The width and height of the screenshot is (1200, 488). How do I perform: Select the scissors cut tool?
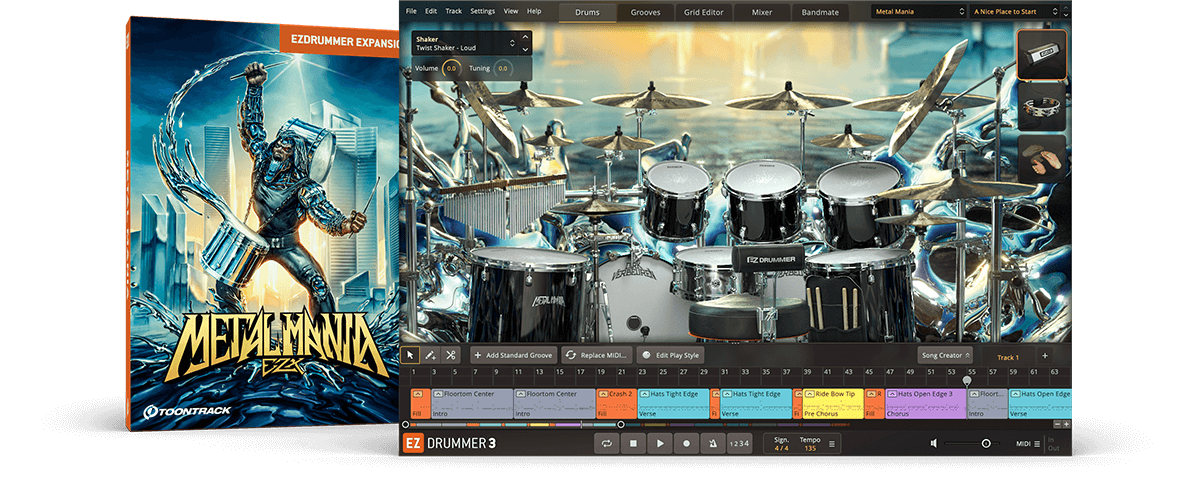click(x=451, y=355)
